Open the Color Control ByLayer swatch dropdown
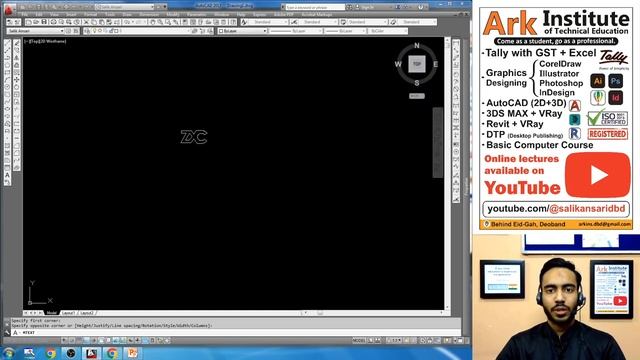 (x=242, y=31)
